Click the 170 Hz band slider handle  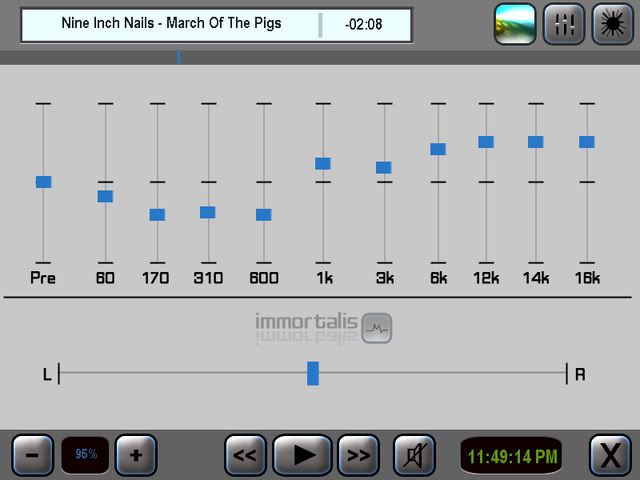click(x=157, y=215)
